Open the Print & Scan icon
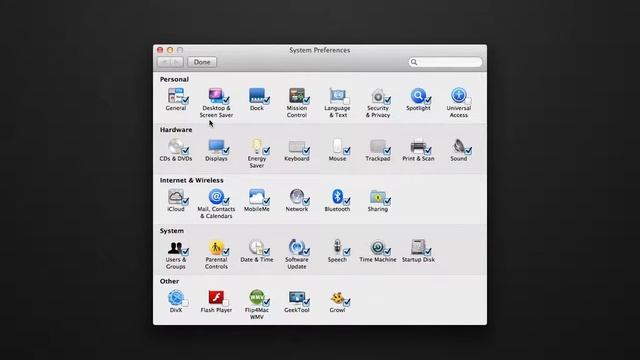Viewport: 640px width, 360px height. click(418, 146)
